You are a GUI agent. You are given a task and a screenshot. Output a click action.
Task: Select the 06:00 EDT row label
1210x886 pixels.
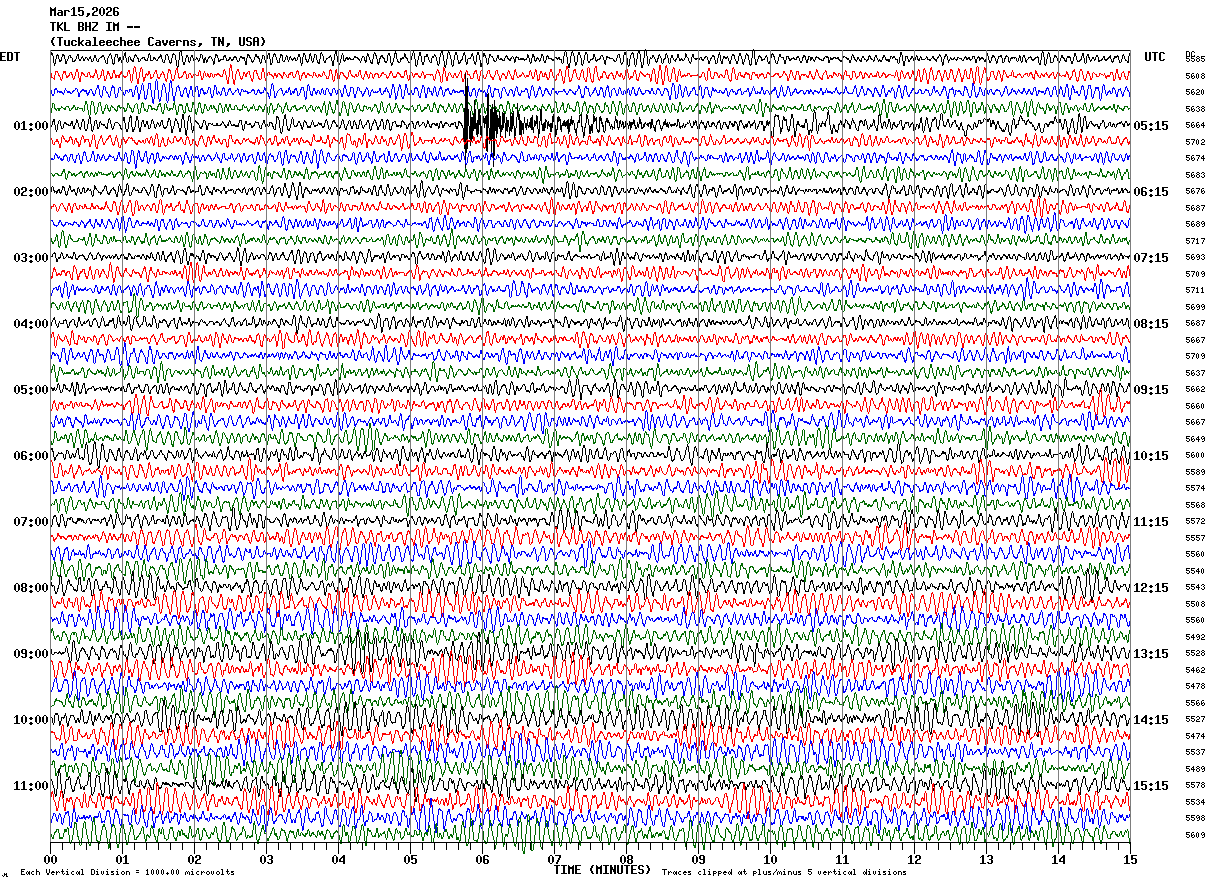pos(31,456)
